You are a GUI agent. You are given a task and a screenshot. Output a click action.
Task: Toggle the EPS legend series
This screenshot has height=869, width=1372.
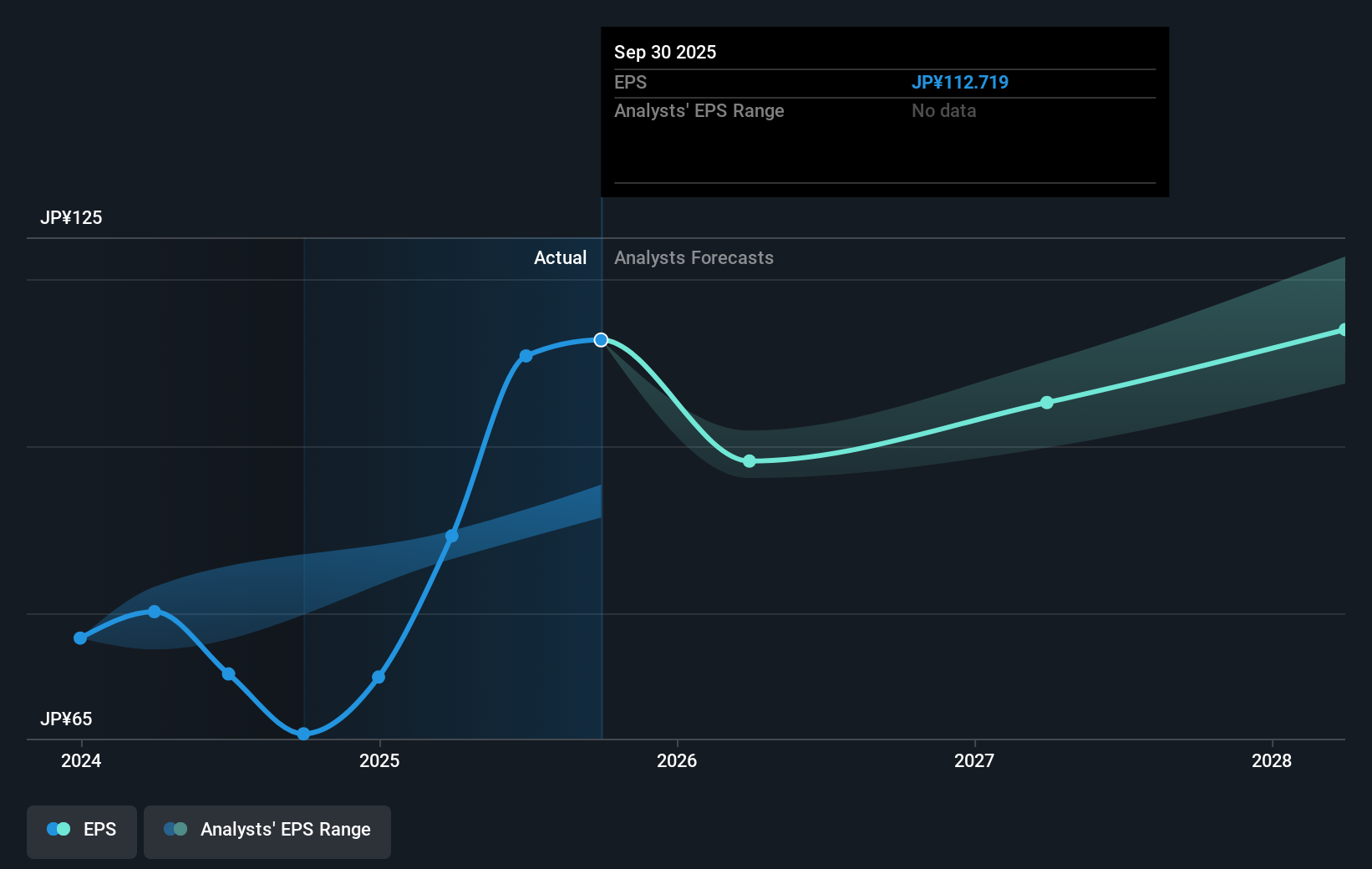click(x=82, y=831)
